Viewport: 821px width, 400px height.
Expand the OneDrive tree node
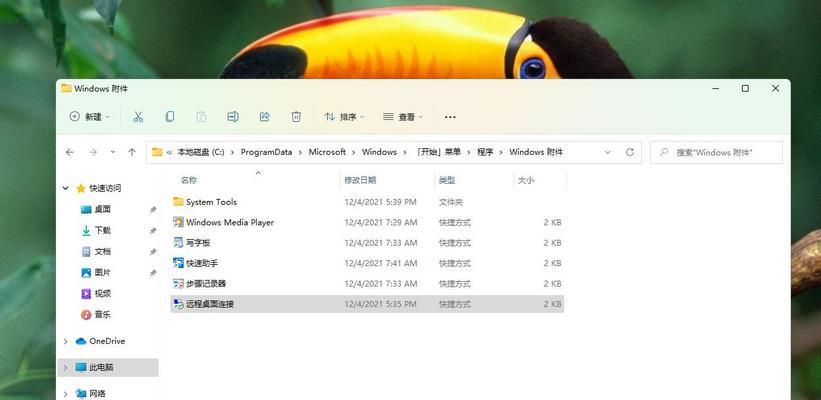click(65, 341)
